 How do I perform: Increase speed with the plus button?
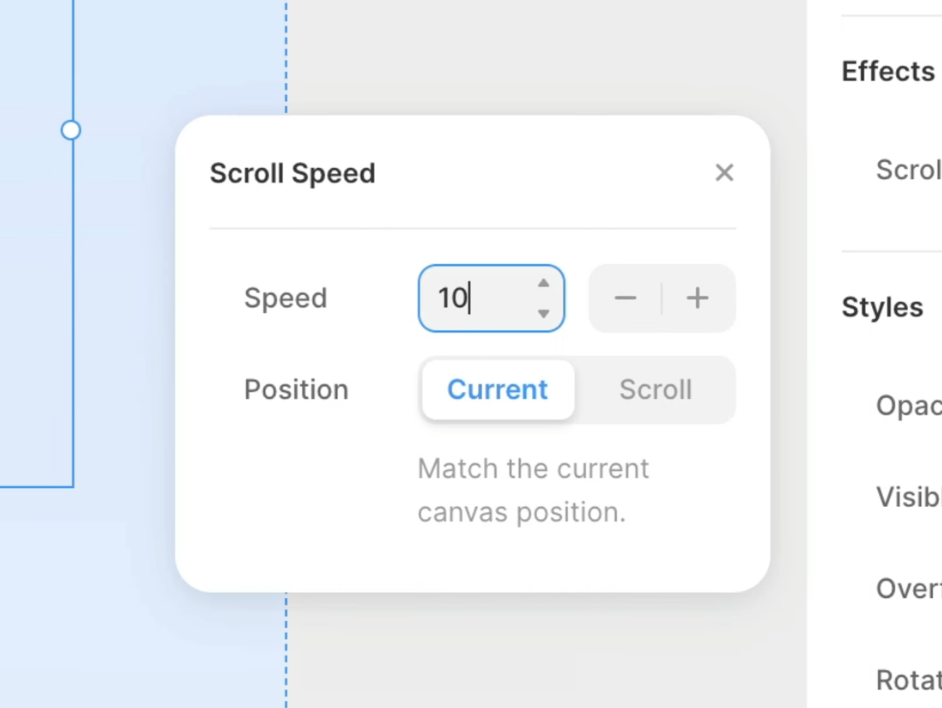(698, 298)
